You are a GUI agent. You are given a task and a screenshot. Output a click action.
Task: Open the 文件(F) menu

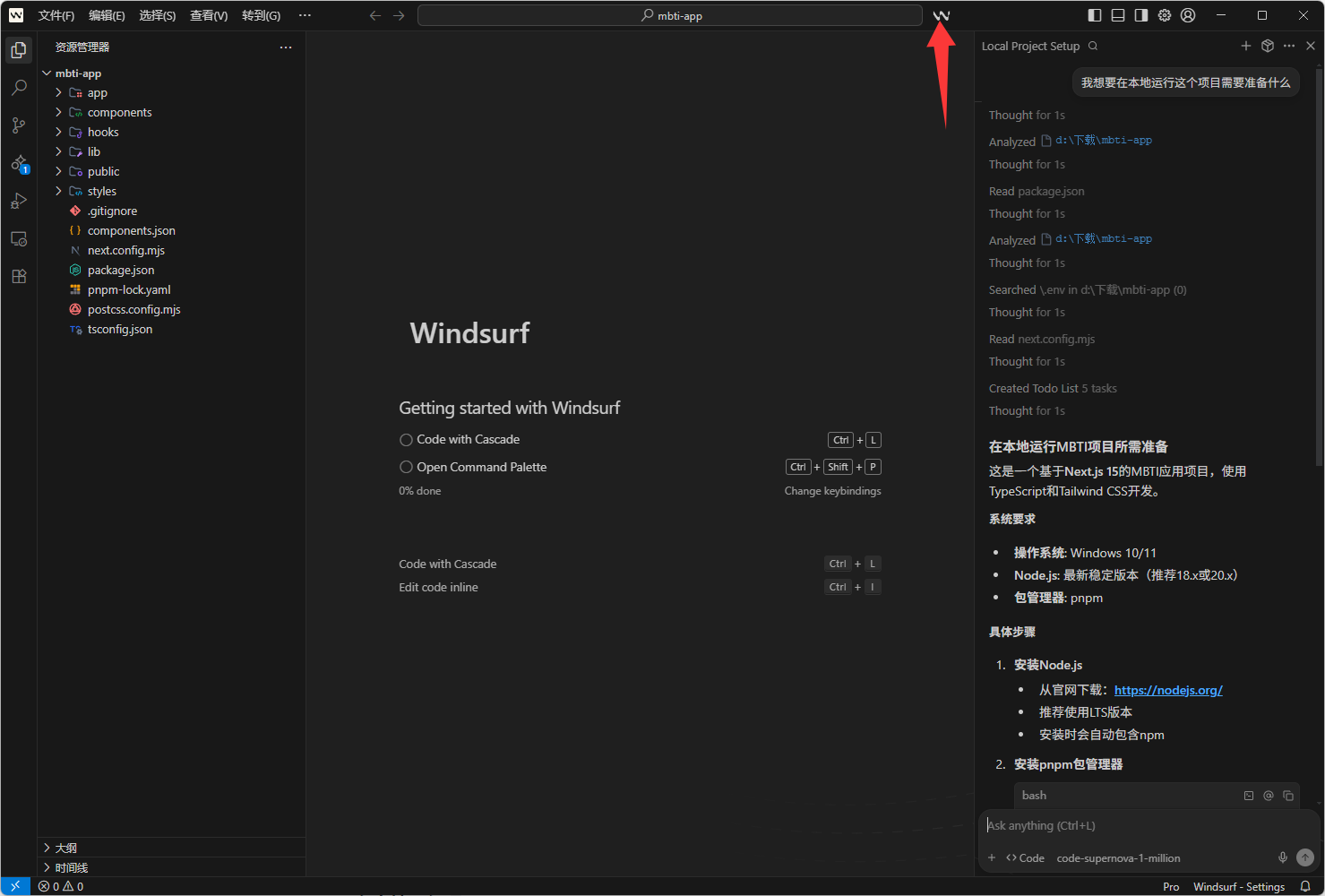[56, 15]
